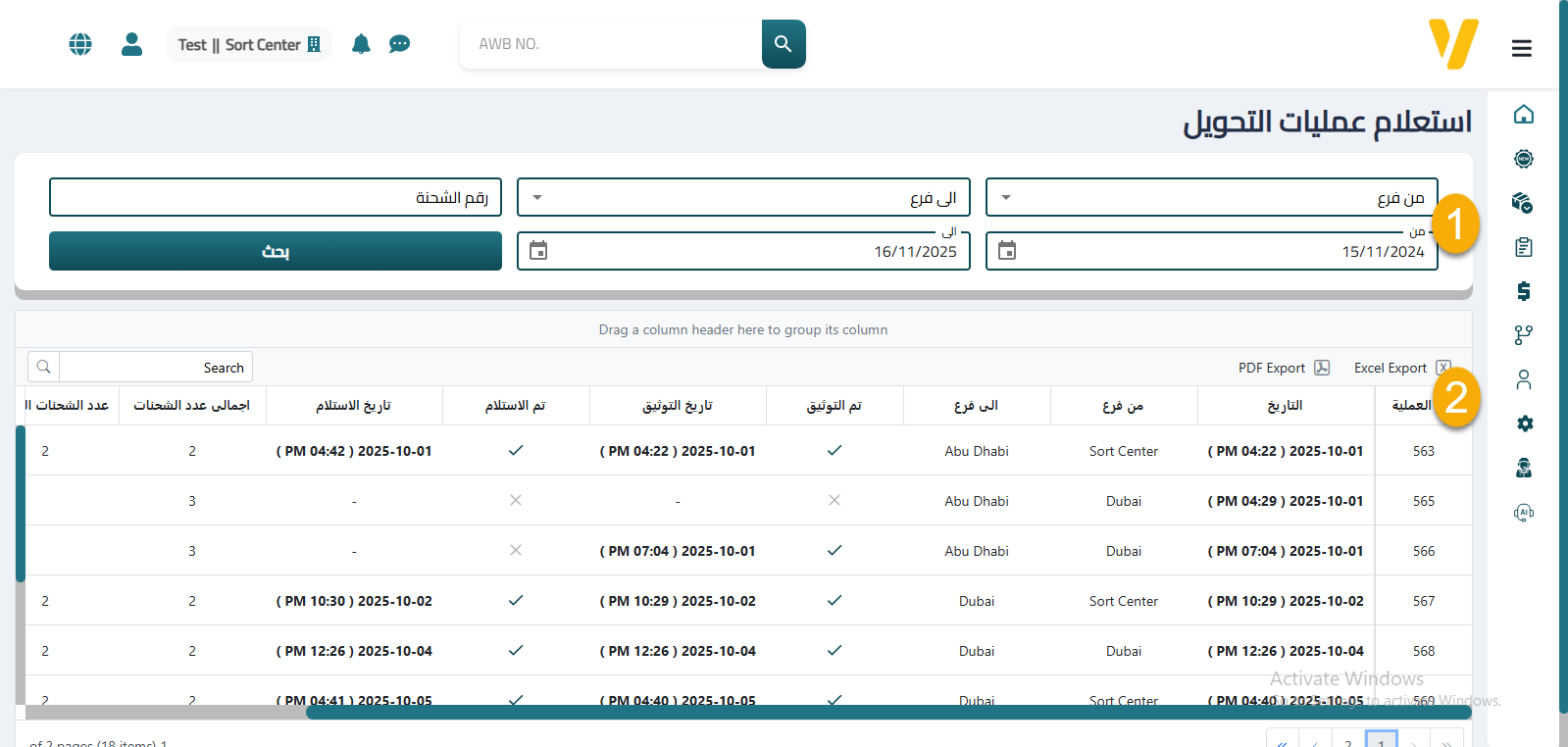Image resolution: width=1568 pixels, height=747 pixels.
Task: Sort by the 'تاريخ التوثيق' column header
Action: (x=678, y=406)
